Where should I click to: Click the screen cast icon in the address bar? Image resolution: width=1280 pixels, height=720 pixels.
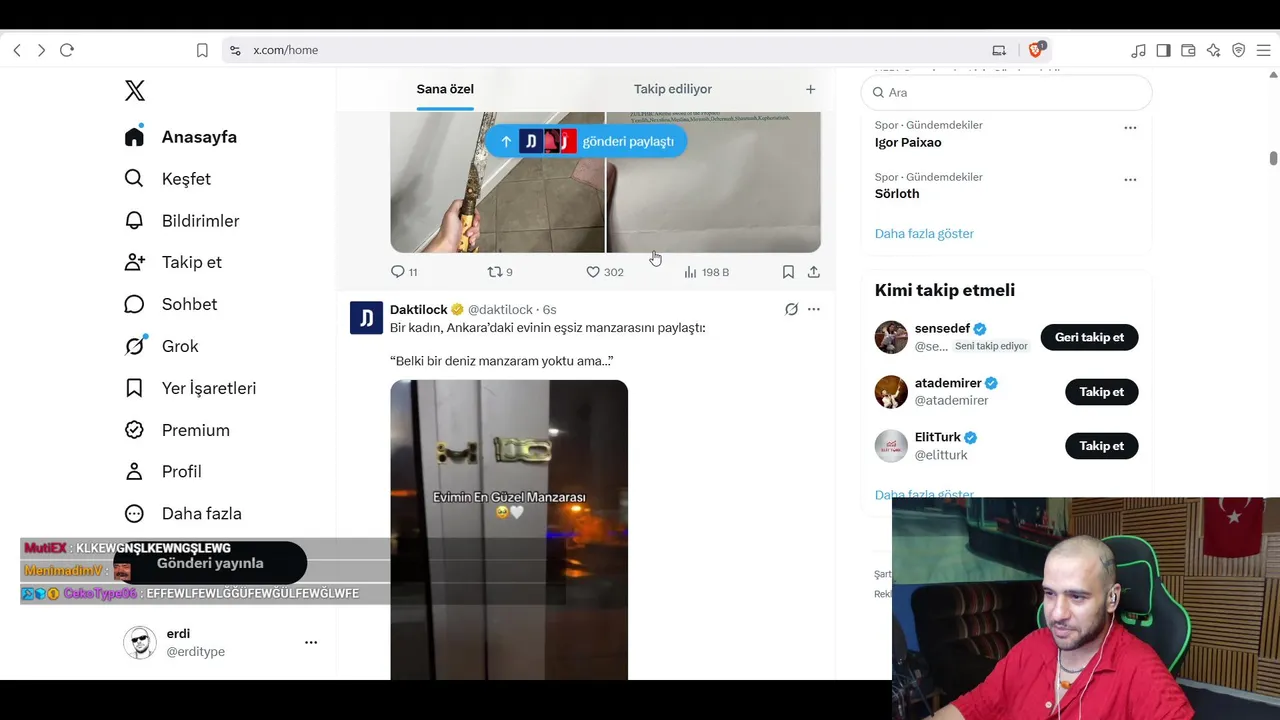coord(999,50)
